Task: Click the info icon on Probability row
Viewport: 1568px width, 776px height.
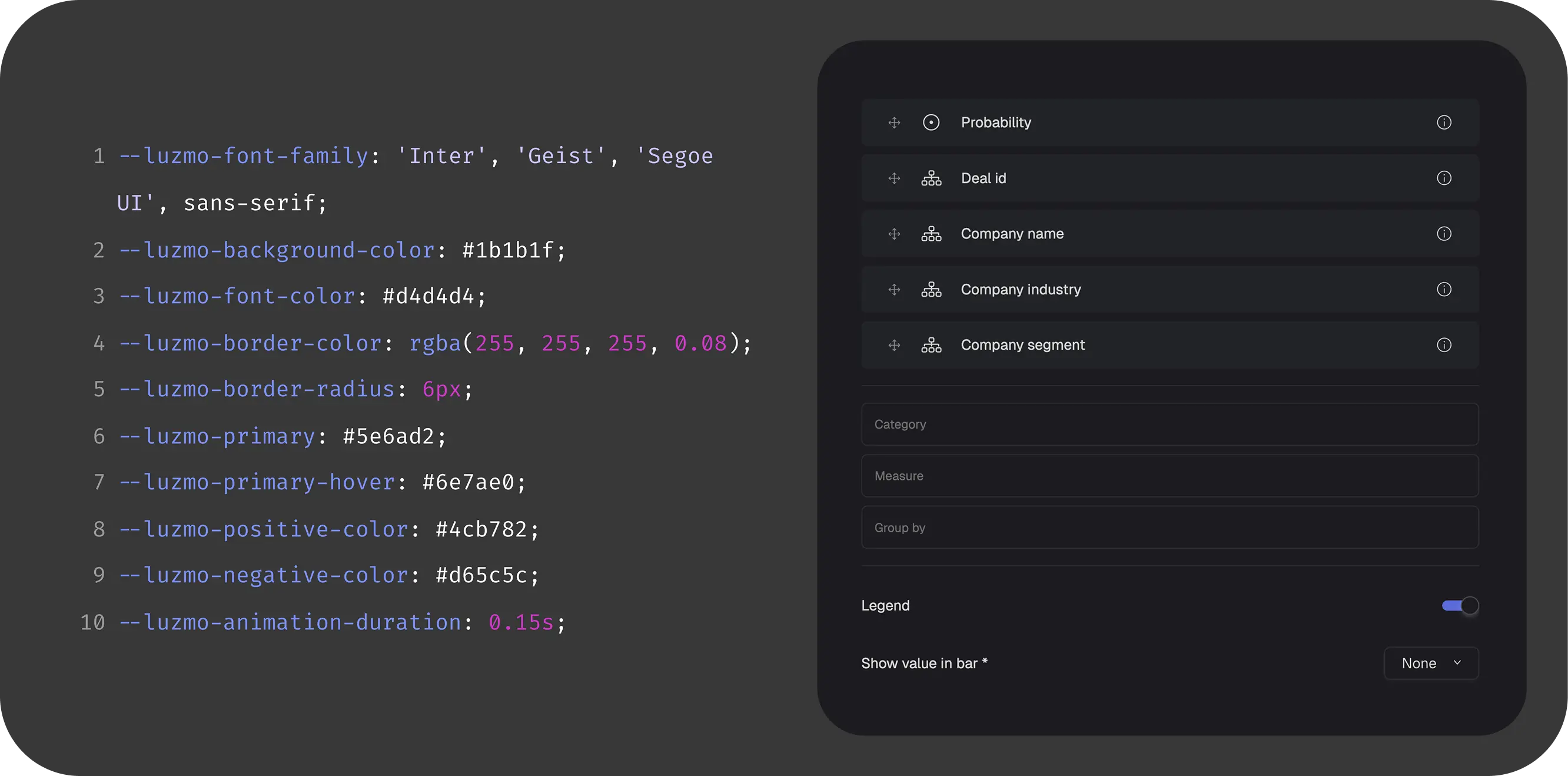Action: coord(1444,122)
